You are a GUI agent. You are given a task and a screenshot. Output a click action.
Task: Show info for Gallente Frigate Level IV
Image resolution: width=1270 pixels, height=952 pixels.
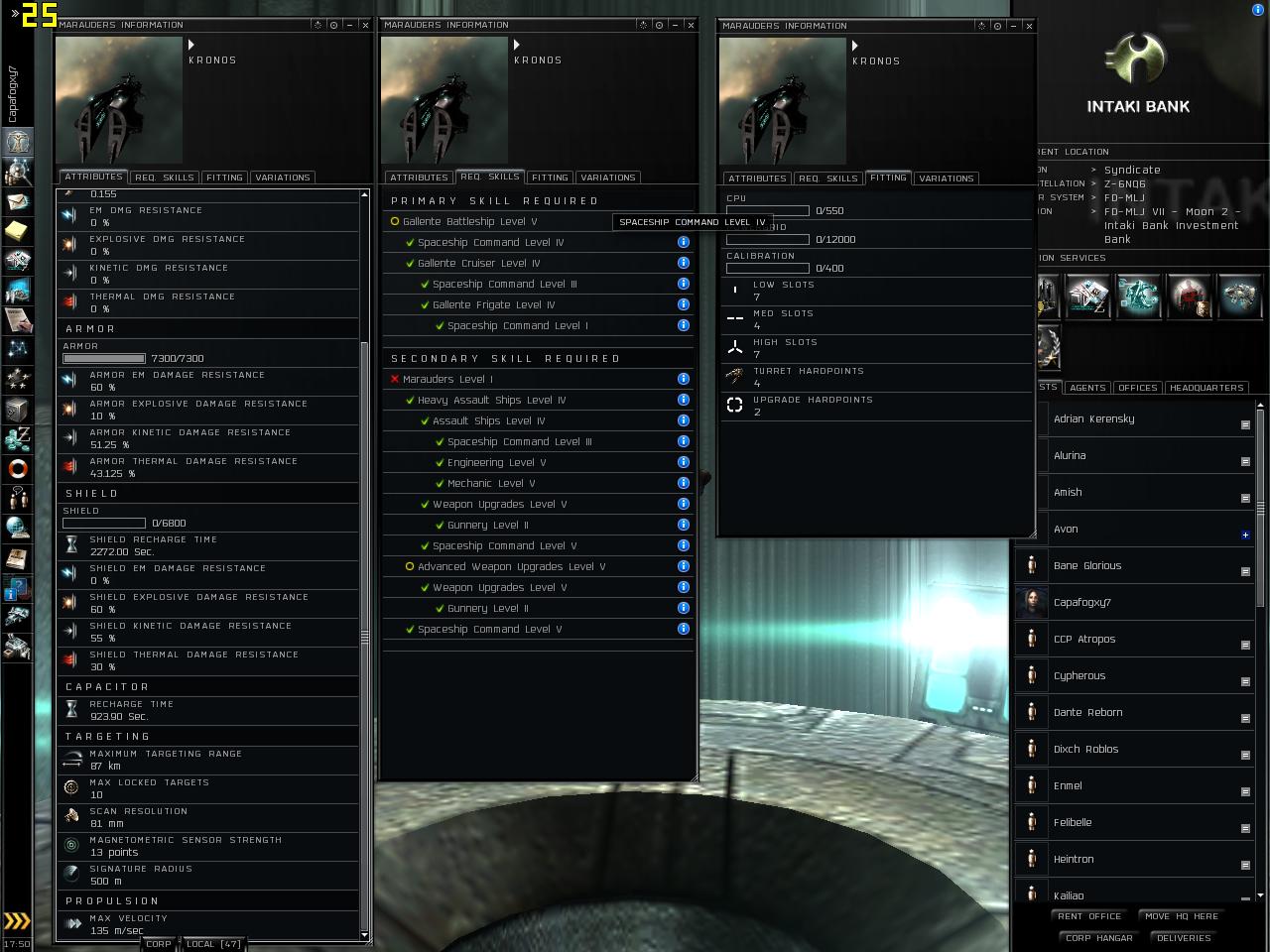point(684,304)
